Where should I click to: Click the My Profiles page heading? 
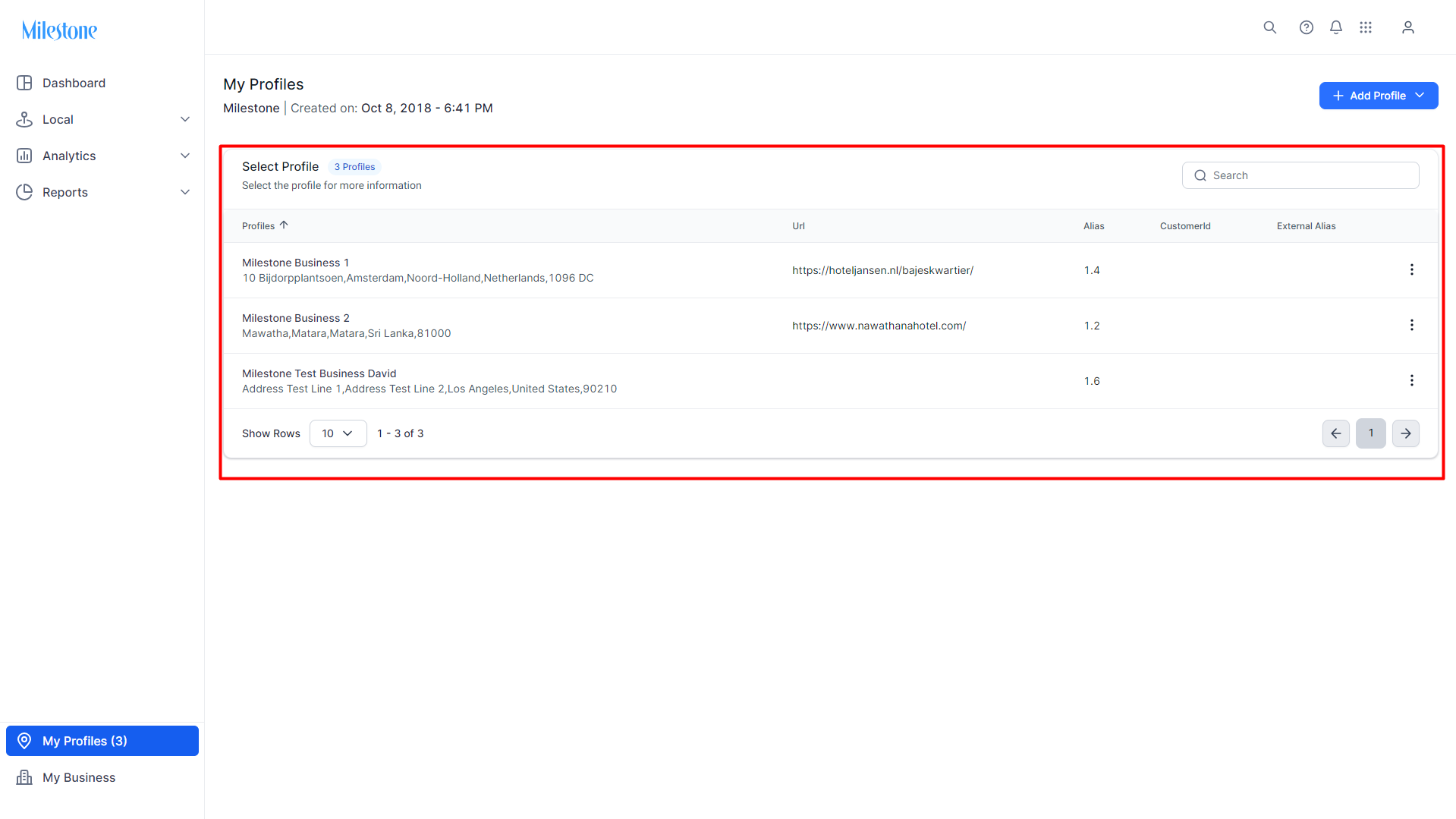pos(263,84)
